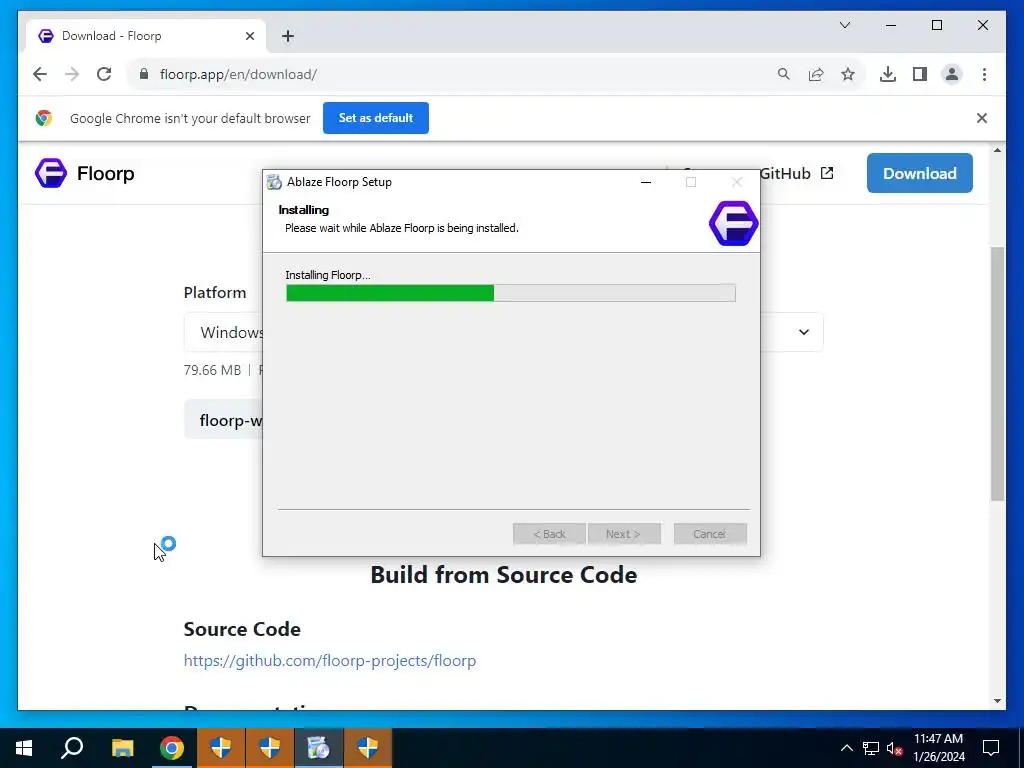Open the GitHub link in page header
This screenshot has width=1024, height=768.
point(797,173)
